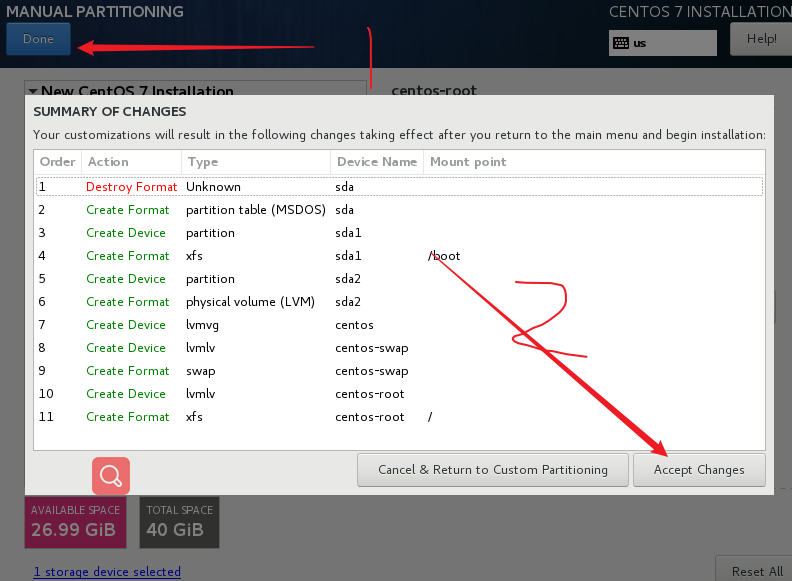This screenshot has width=792, height=581.
Task: Open the Help! button
Action: pyautogui.click(x=761, y=39)
